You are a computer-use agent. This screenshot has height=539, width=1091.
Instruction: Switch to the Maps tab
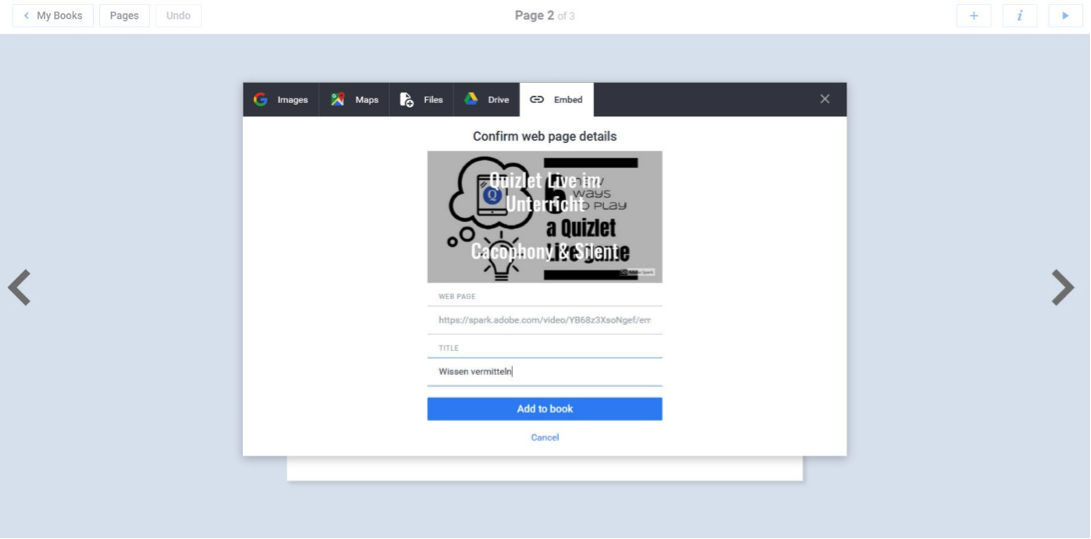tap(354, 99)
